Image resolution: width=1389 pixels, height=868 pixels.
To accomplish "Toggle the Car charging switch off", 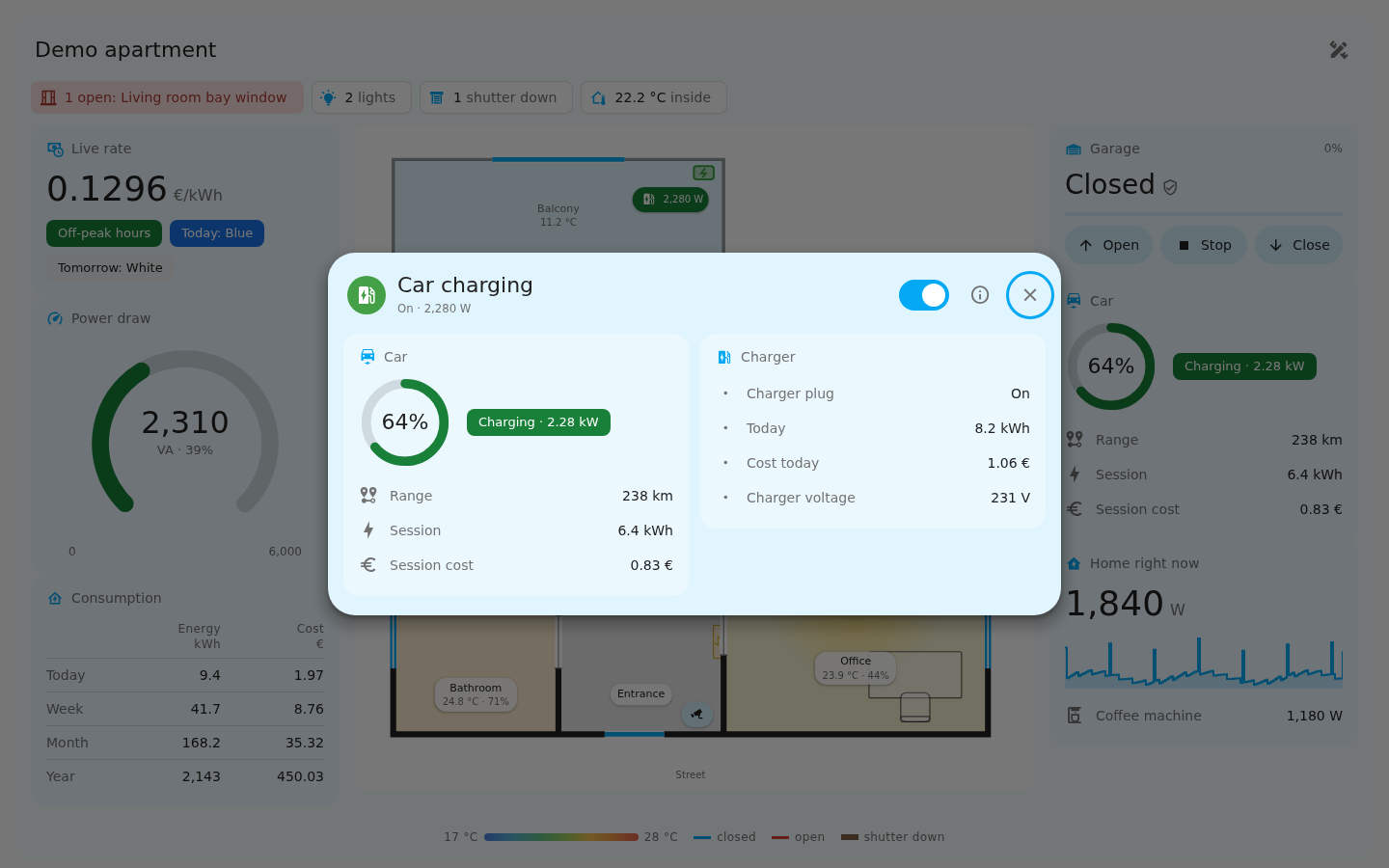I will [x=923, y=295].
